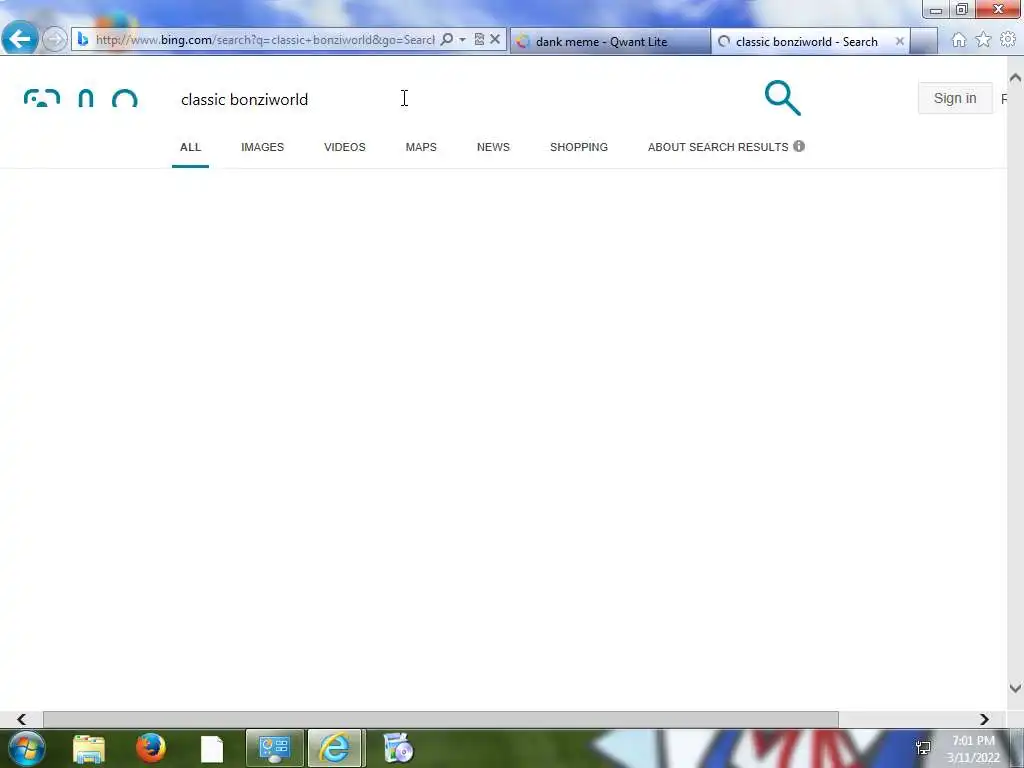
Task: Click the compatibility view icon in address bar
Action: tap(479, 40)
